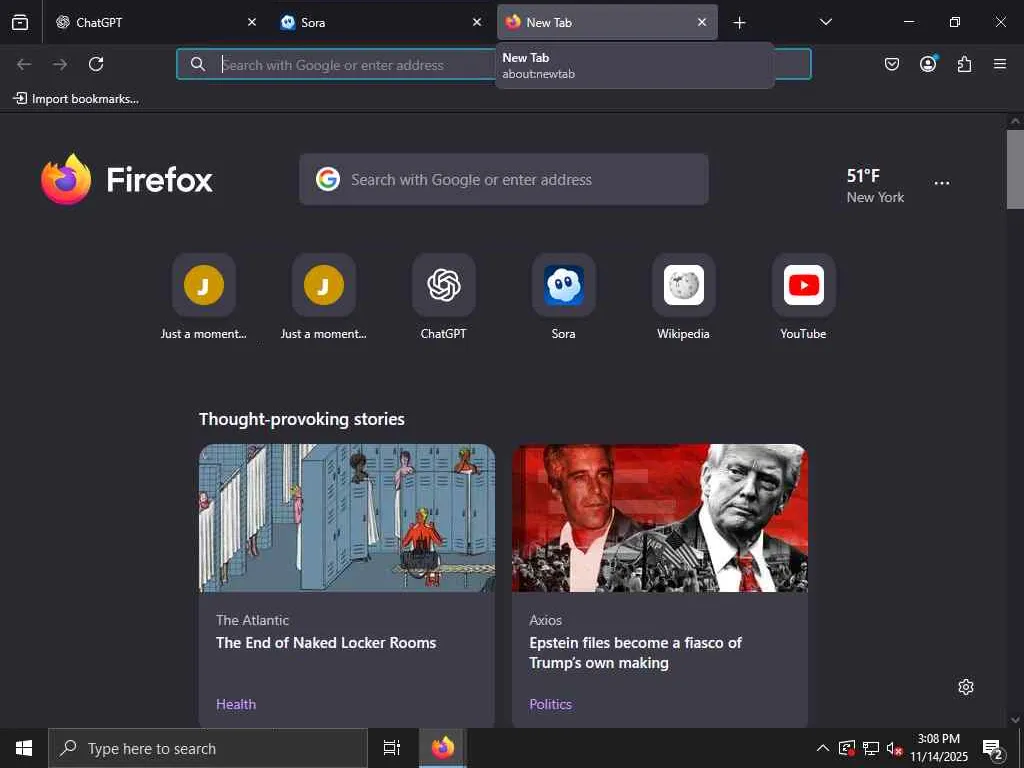Click The Atlantic source label
Image resolution: width=1024 pixels, height=768 pixels.
[x=252, y=620]
